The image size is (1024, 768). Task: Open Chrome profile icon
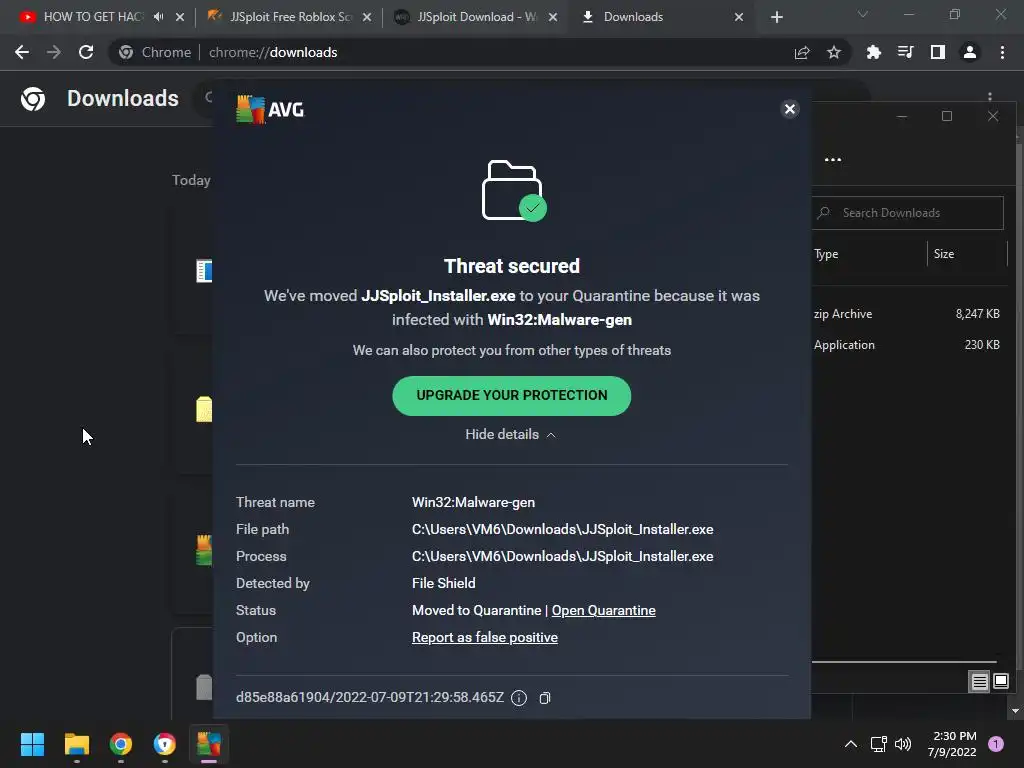click(970, 52)
